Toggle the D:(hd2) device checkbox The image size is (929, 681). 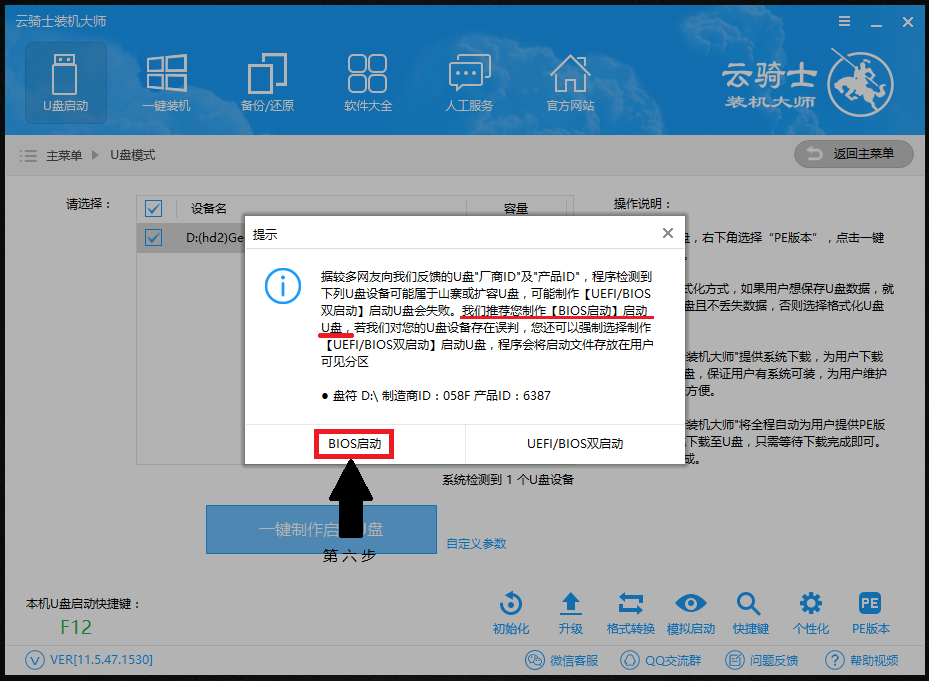153,238
